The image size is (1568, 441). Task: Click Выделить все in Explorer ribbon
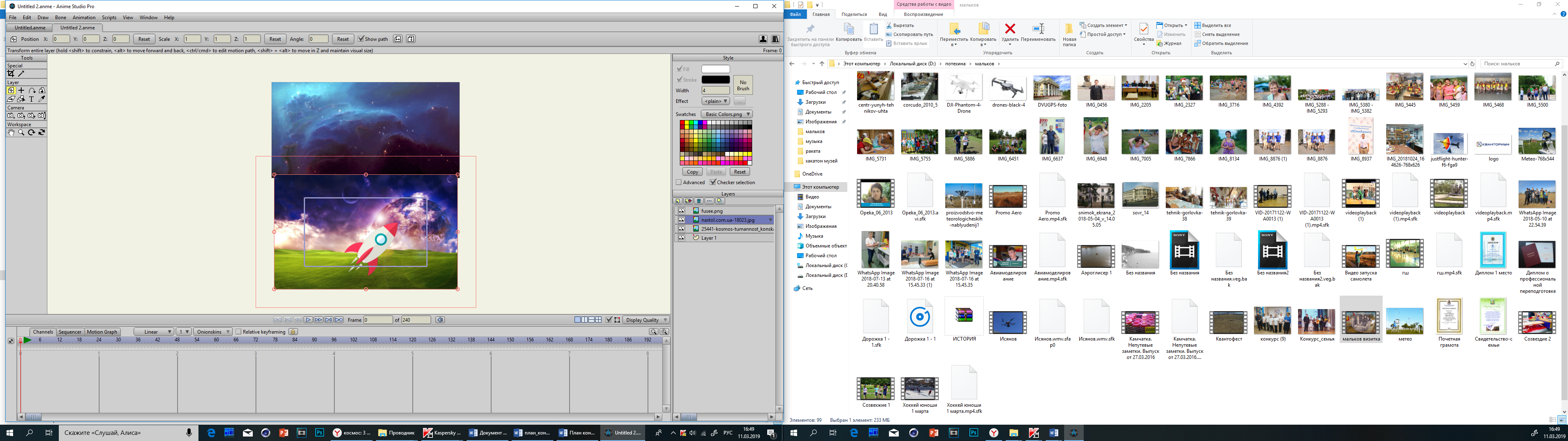pos(1213,26)
